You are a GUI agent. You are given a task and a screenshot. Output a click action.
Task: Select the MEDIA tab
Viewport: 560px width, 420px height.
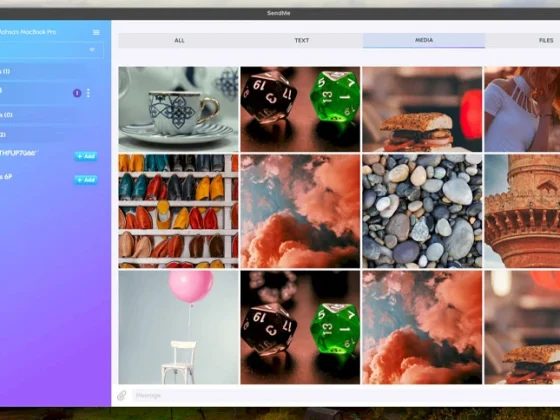tap(424, 40)
